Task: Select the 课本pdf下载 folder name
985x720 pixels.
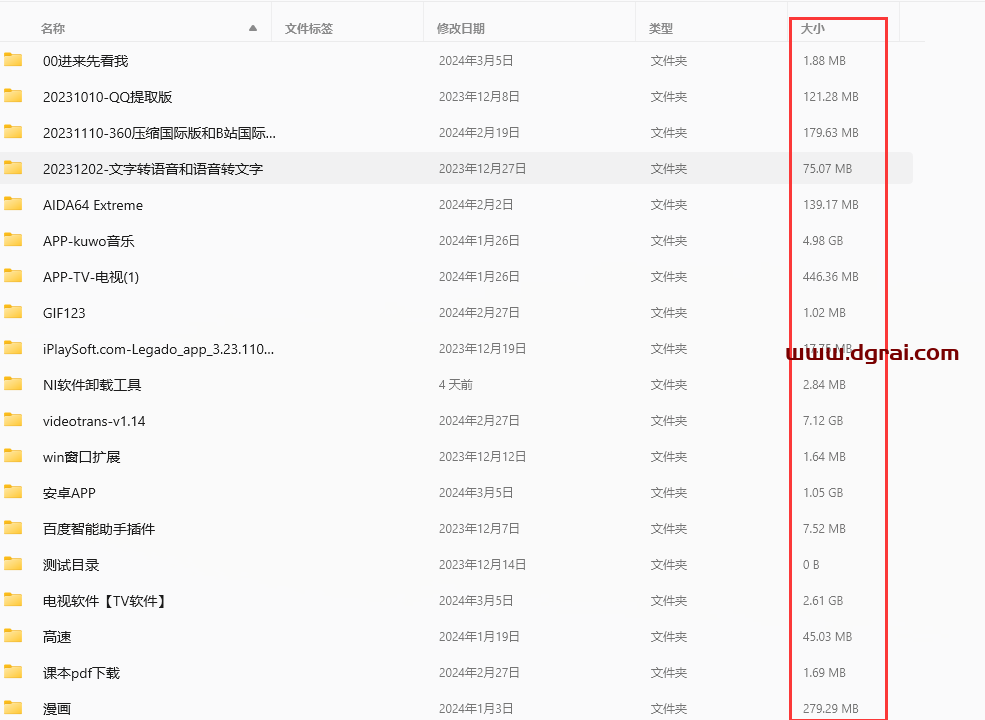Action: [x=81, y=673]
